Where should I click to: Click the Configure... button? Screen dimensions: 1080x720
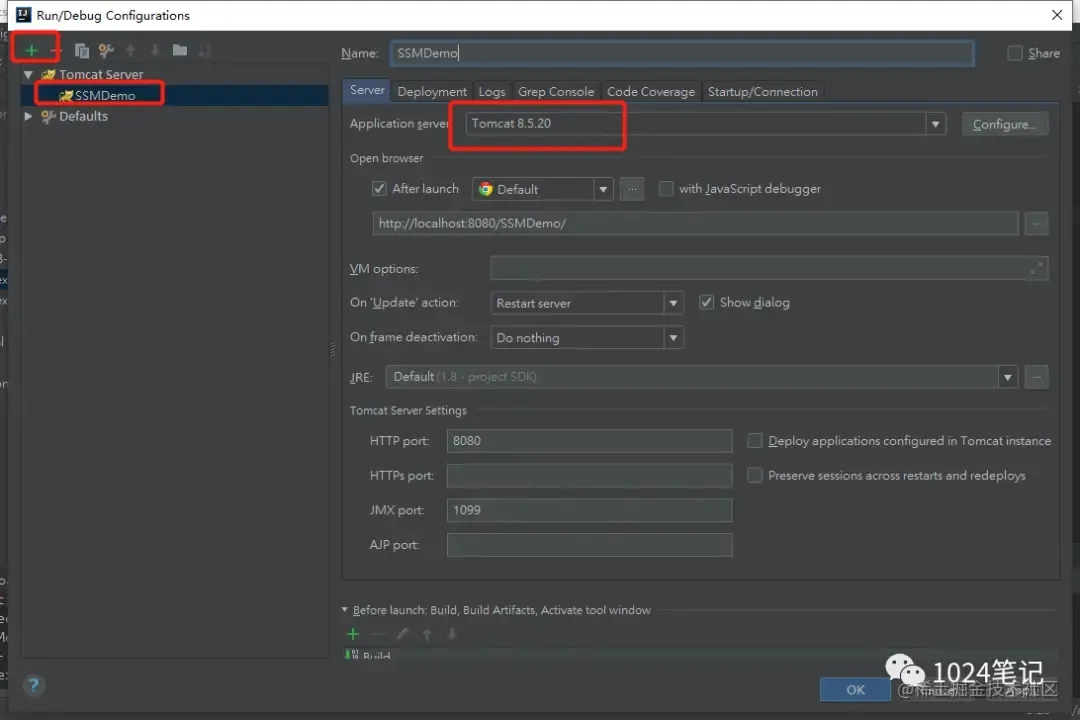pyautogui.click(x=1004, y=124)
